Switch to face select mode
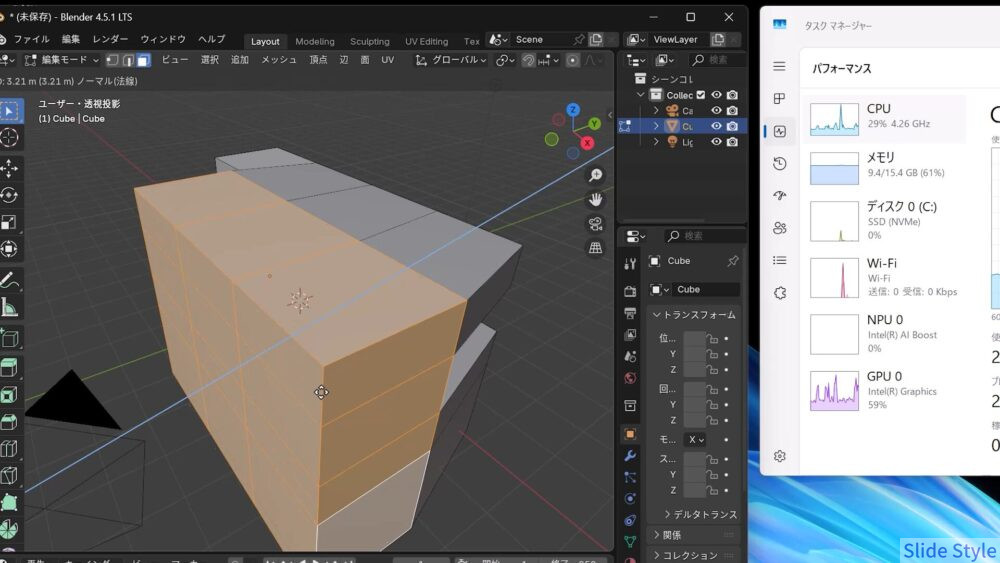The width and height of the screenshot is (1000, 563). [x=143, y=60]
